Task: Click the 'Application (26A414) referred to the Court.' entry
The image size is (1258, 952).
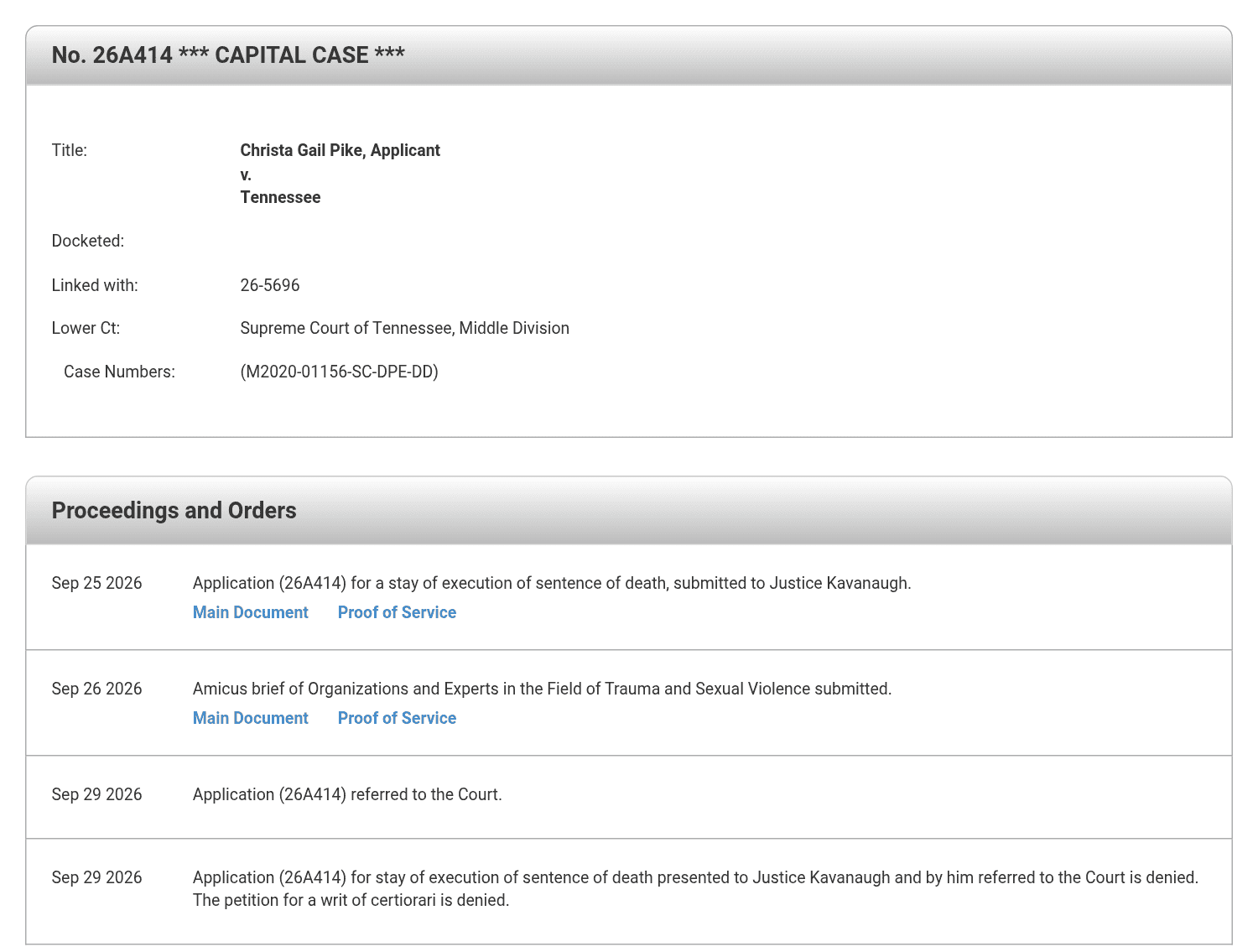Action: tap(347, 794)
